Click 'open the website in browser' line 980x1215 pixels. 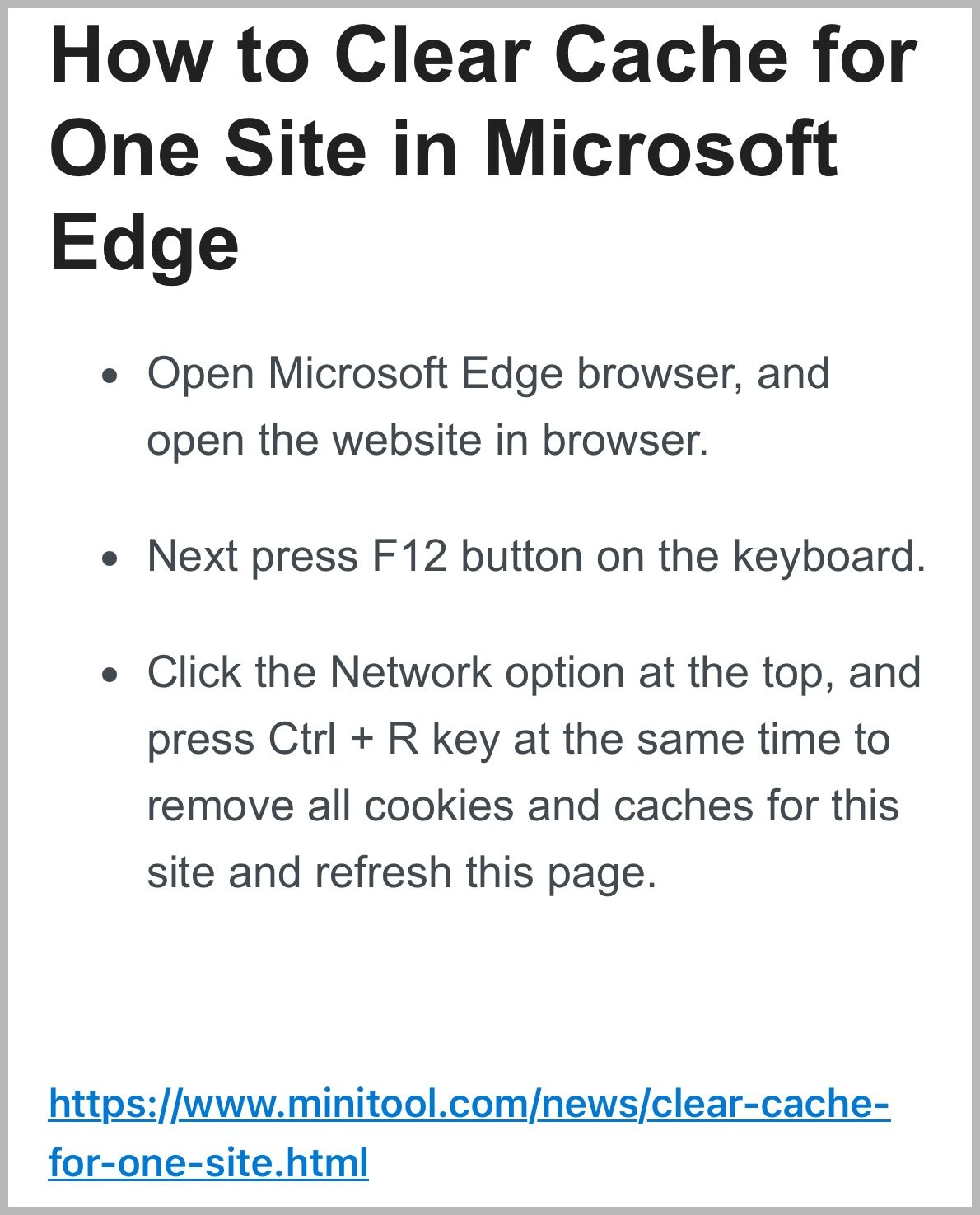(427, 440)
